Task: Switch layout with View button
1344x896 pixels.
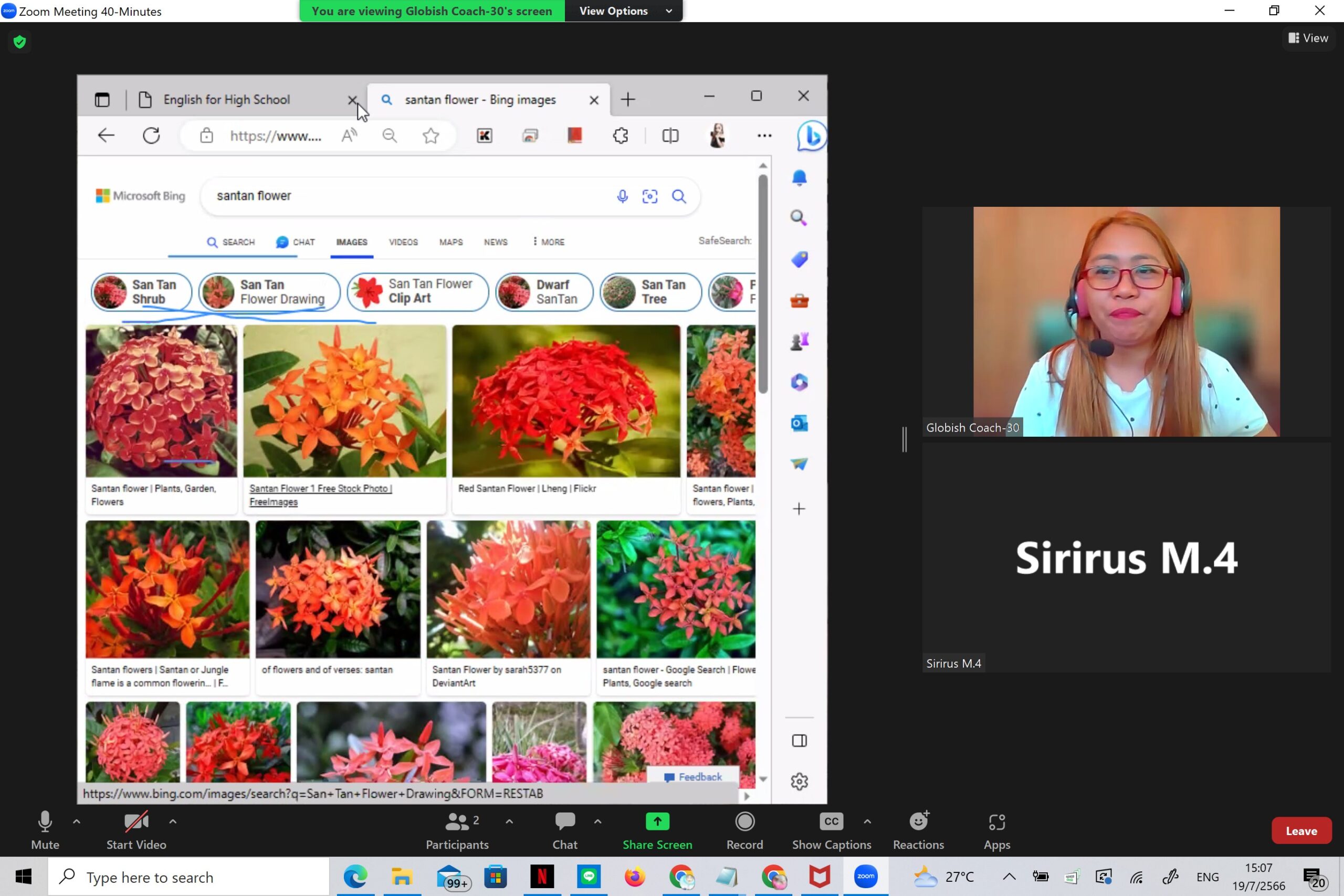Action: [1308, 38]
